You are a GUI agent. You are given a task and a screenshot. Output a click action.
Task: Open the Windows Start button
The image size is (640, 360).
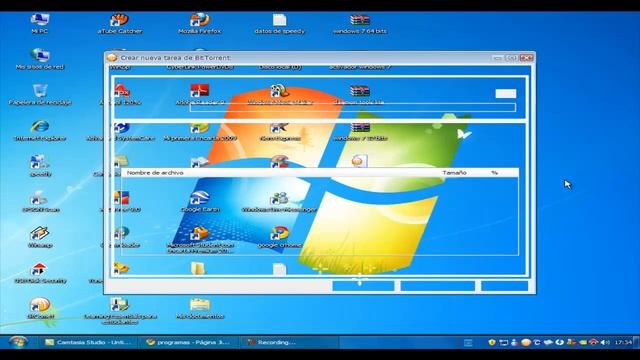tap(18, 342)
